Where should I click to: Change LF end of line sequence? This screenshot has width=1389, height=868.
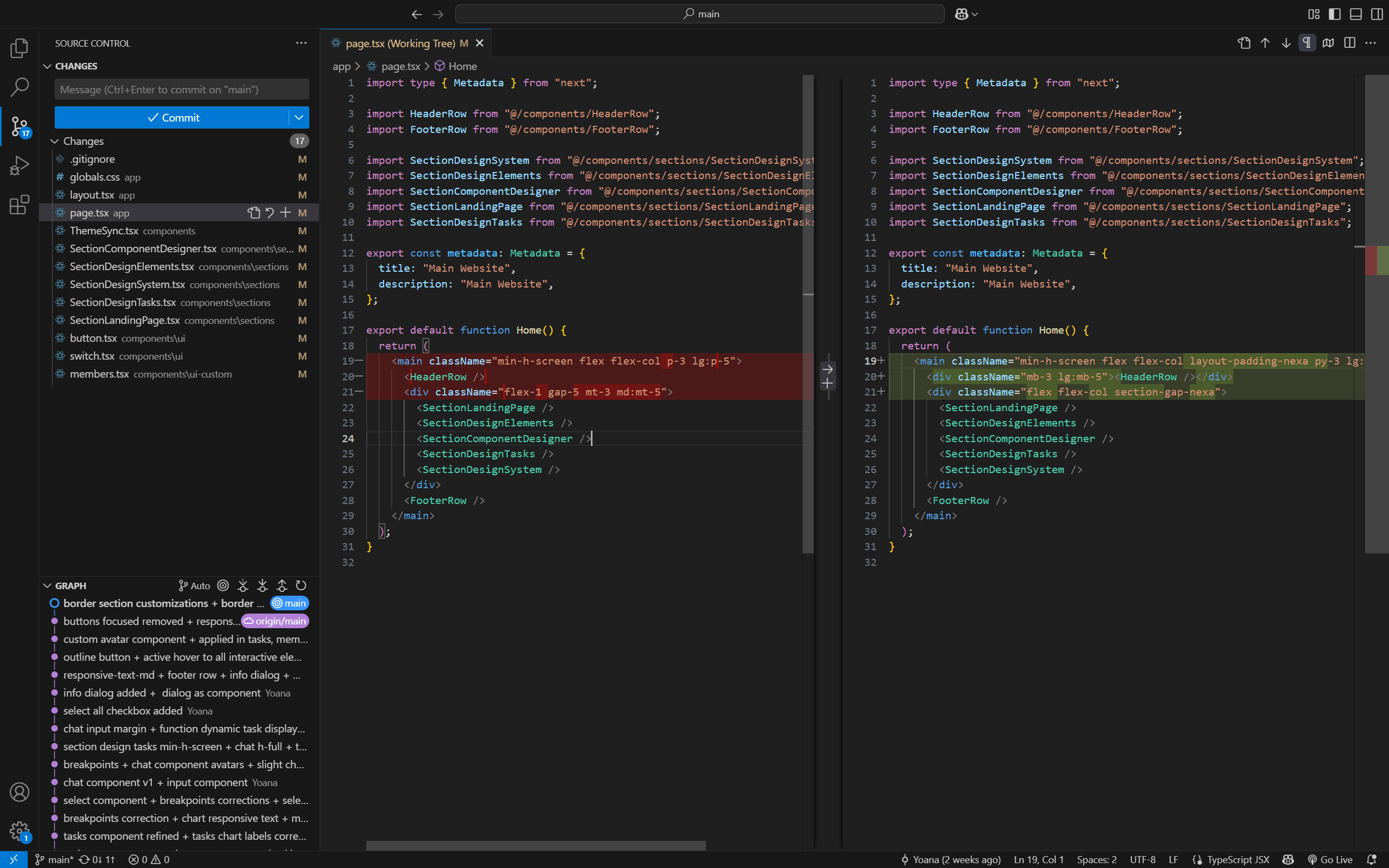(x=1173, y=859)
